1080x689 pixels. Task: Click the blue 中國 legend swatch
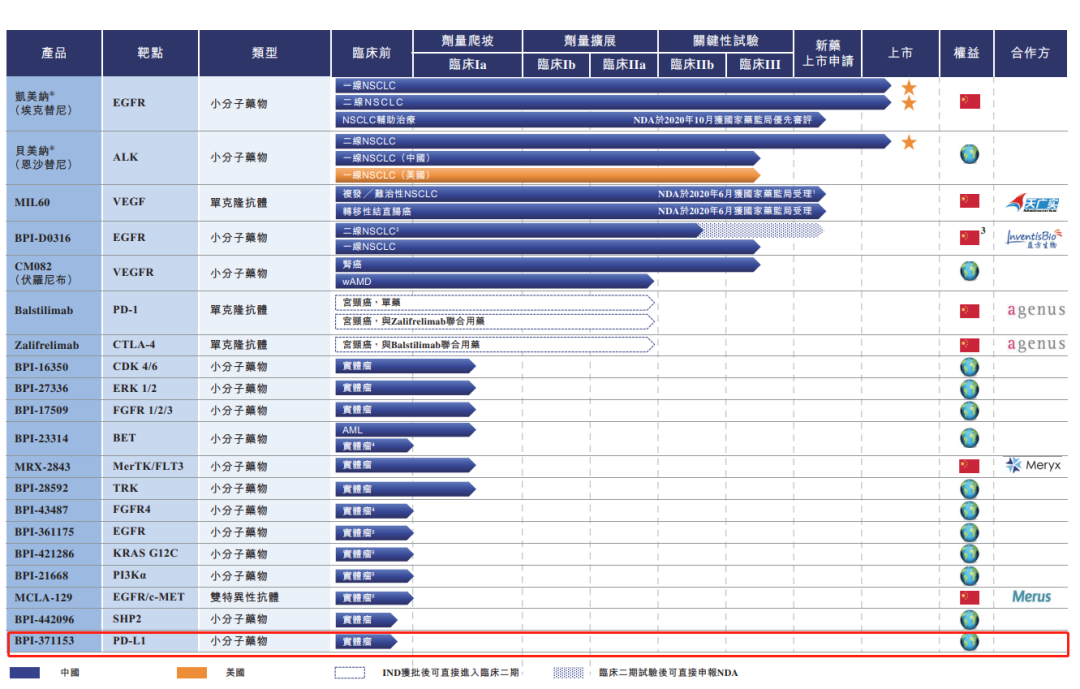pyautogui.click(x=25, y=672)
